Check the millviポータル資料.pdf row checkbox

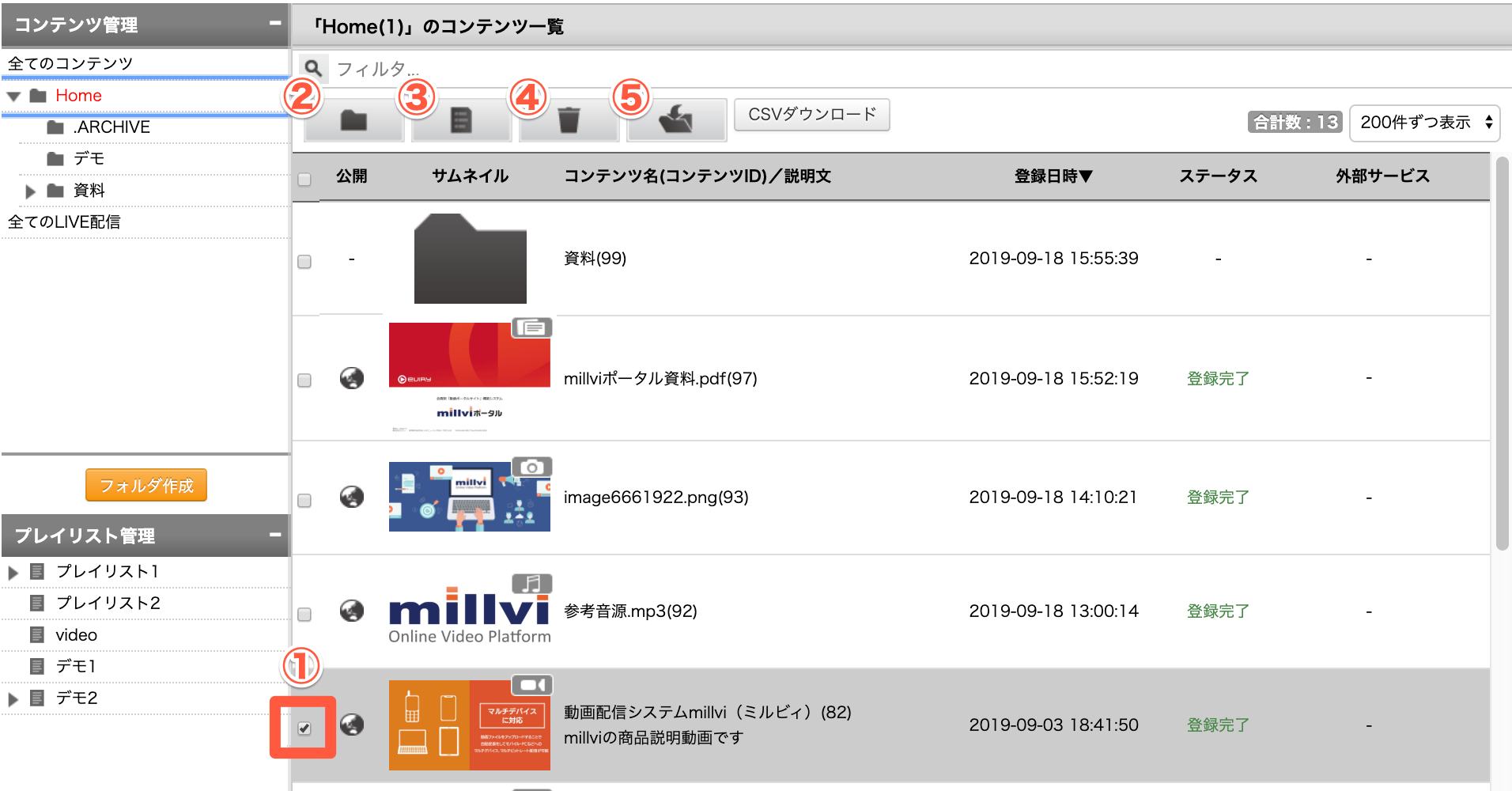tap(304, 380)
